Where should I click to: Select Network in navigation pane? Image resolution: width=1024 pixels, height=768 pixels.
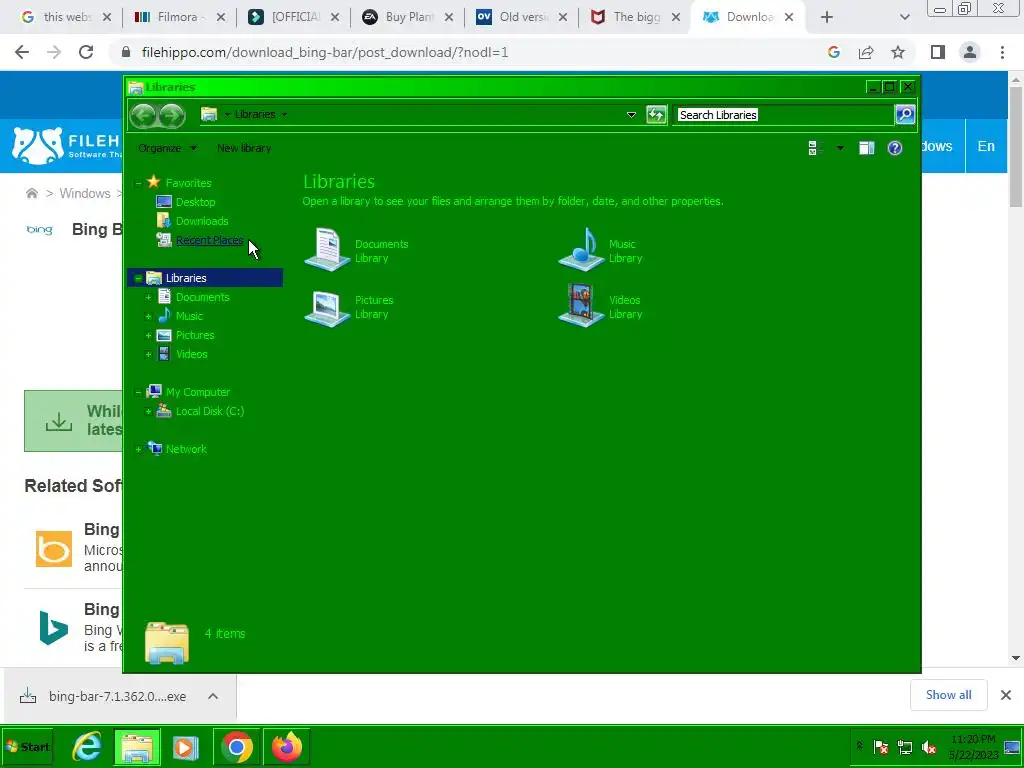pos(186,449)
